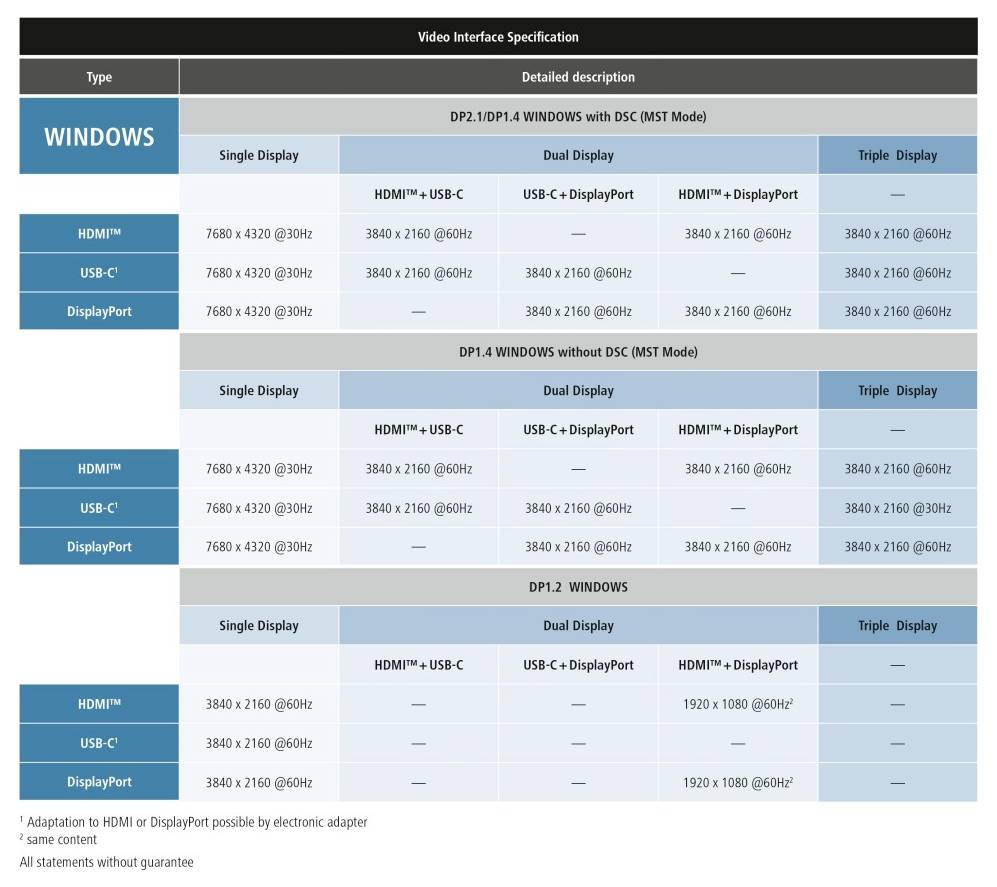997x887 pixels.
Task: Click 1920 x 1080 @60Hz in DP1.2 HDMI row
Action: click(738, 704)
